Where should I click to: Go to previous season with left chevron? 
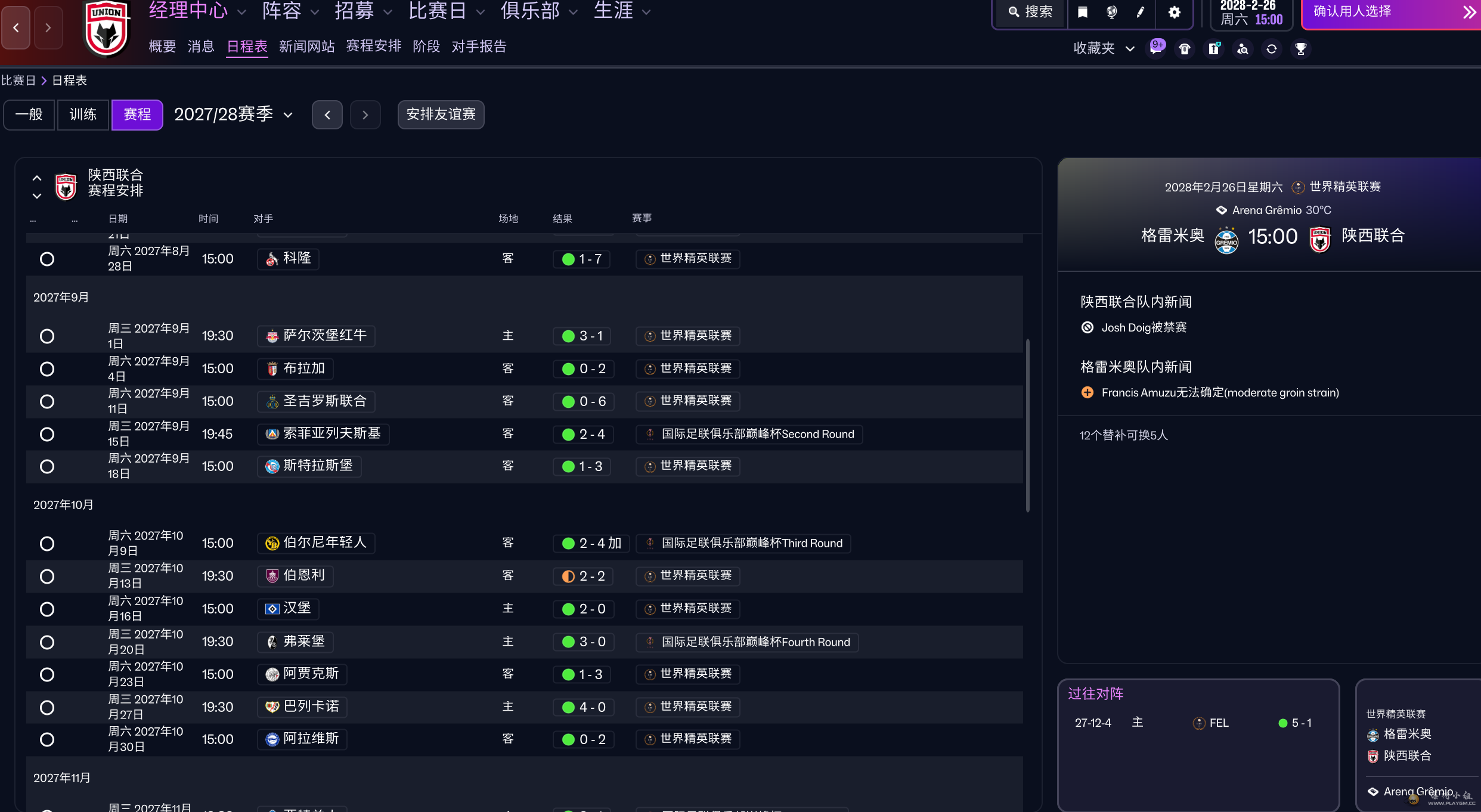pos(327,115)
